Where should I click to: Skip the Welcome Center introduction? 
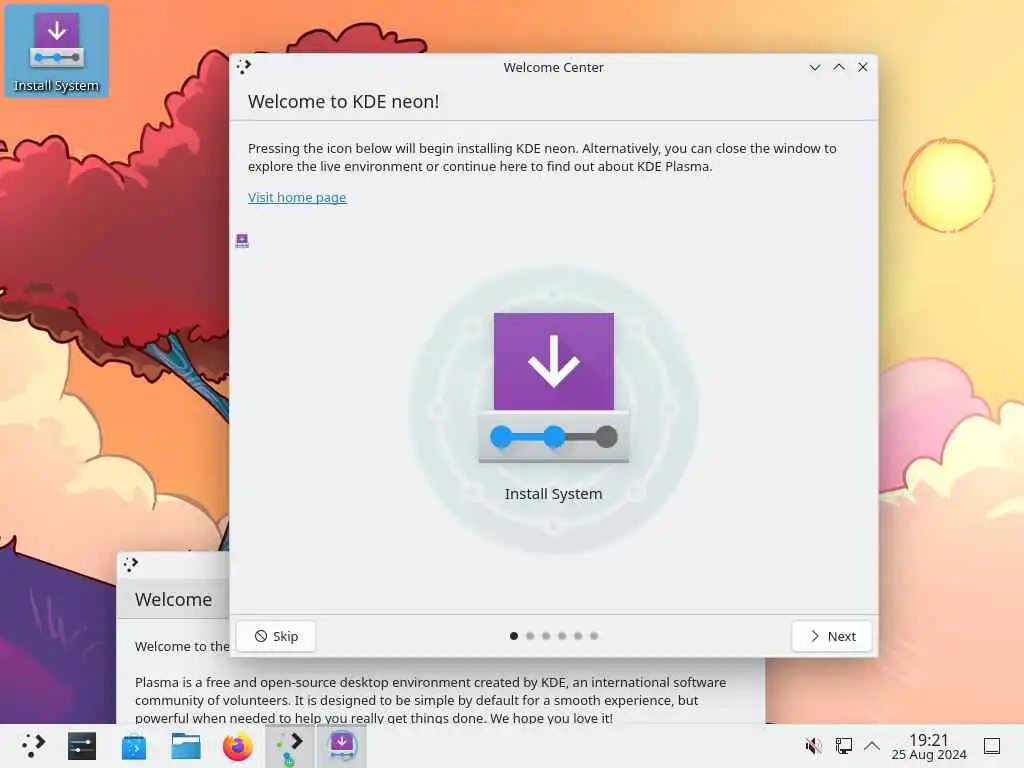pos(276,636)
